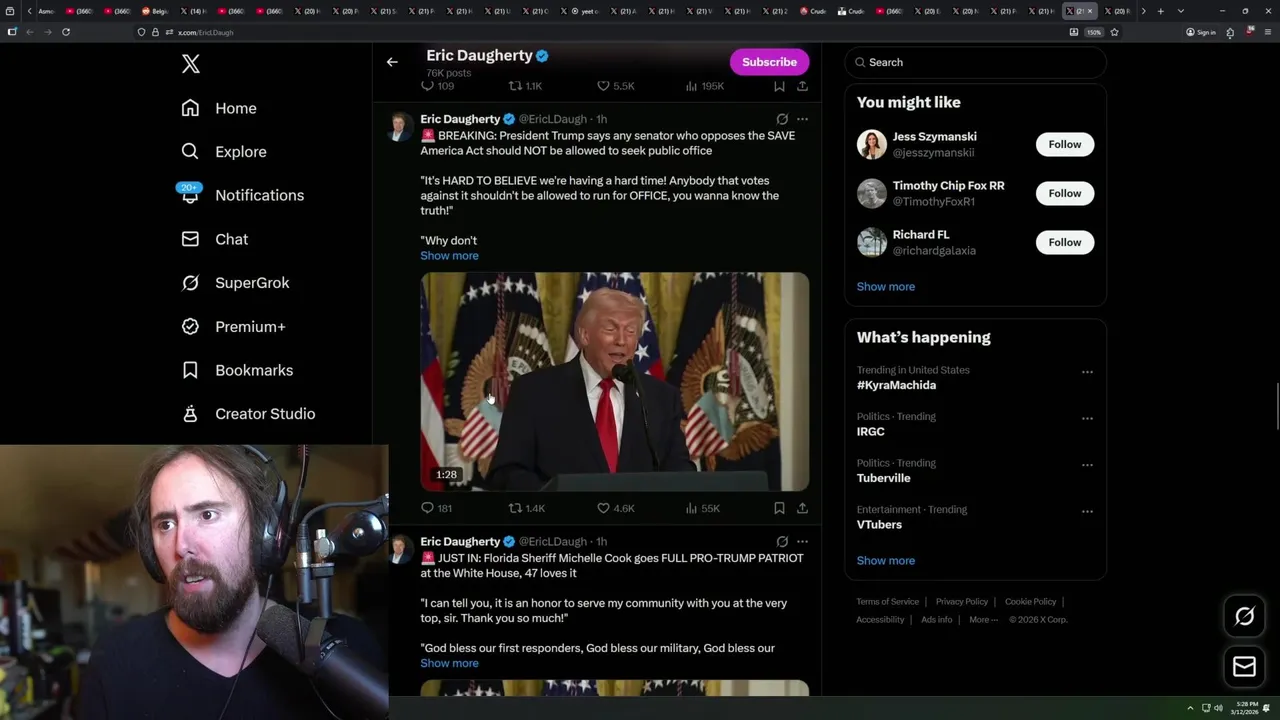The image size is (1280, 720).
Task: Share the top post beside 195K views
Action: (x=802, y=86)
